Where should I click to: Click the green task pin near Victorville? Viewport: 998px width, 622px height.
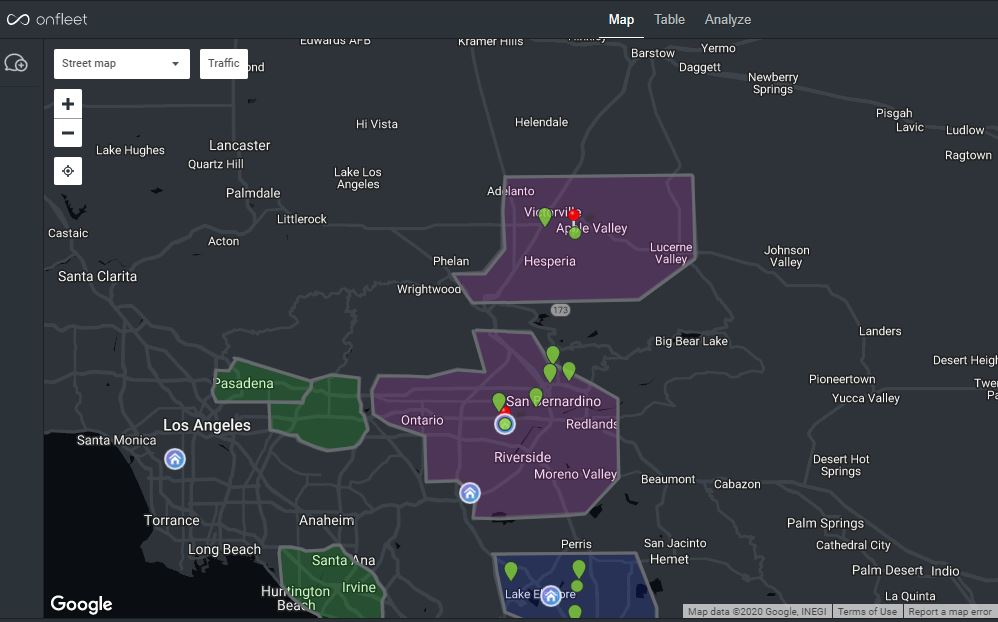[545, 216]
